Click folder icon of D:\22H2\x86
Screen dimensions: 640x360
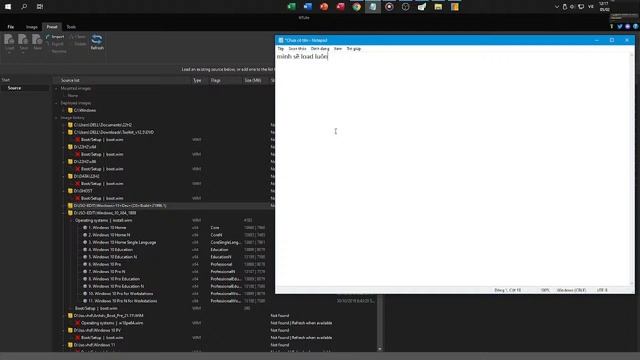click(70, 162)
